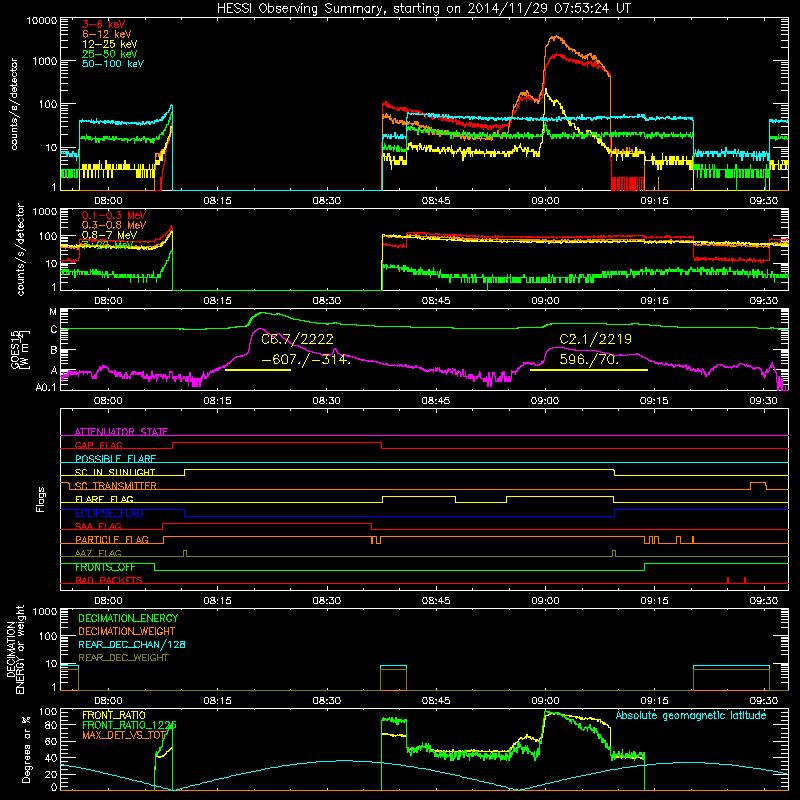Click 09:15 tick label under the decimation panel
The width and height of the screenshot is (800, 800).
(x=655, y=701)
